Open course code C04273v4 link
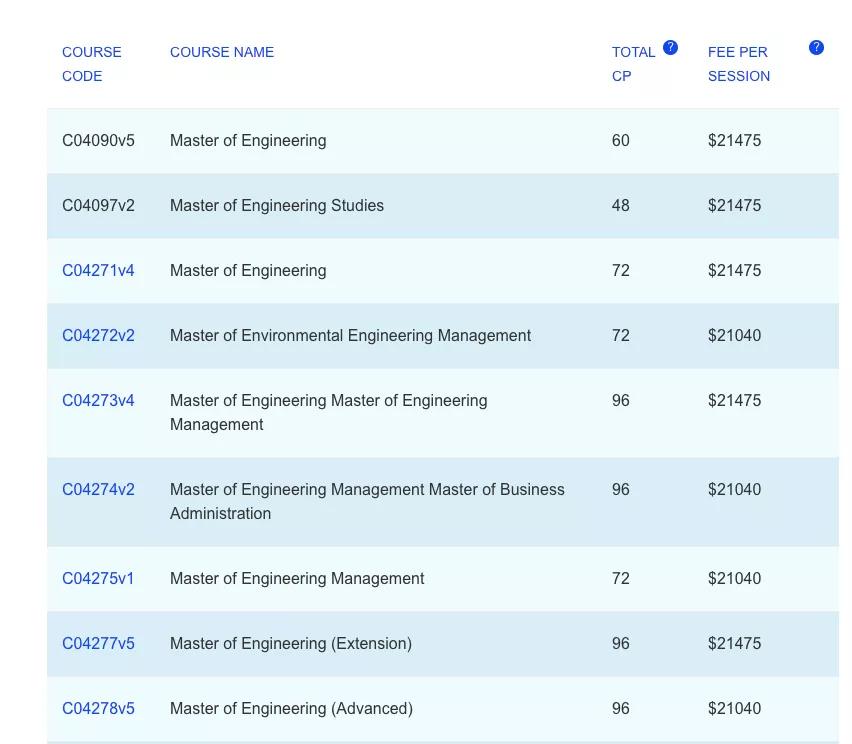The width and height of the screenshot is (852, 744). click(x=98, y=401)
